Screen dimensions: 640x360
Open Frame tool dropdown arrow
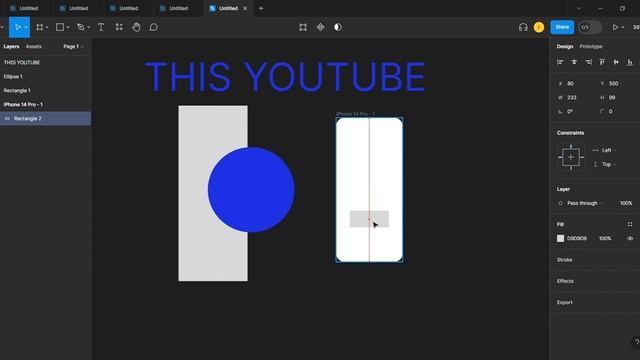[47, 27]
